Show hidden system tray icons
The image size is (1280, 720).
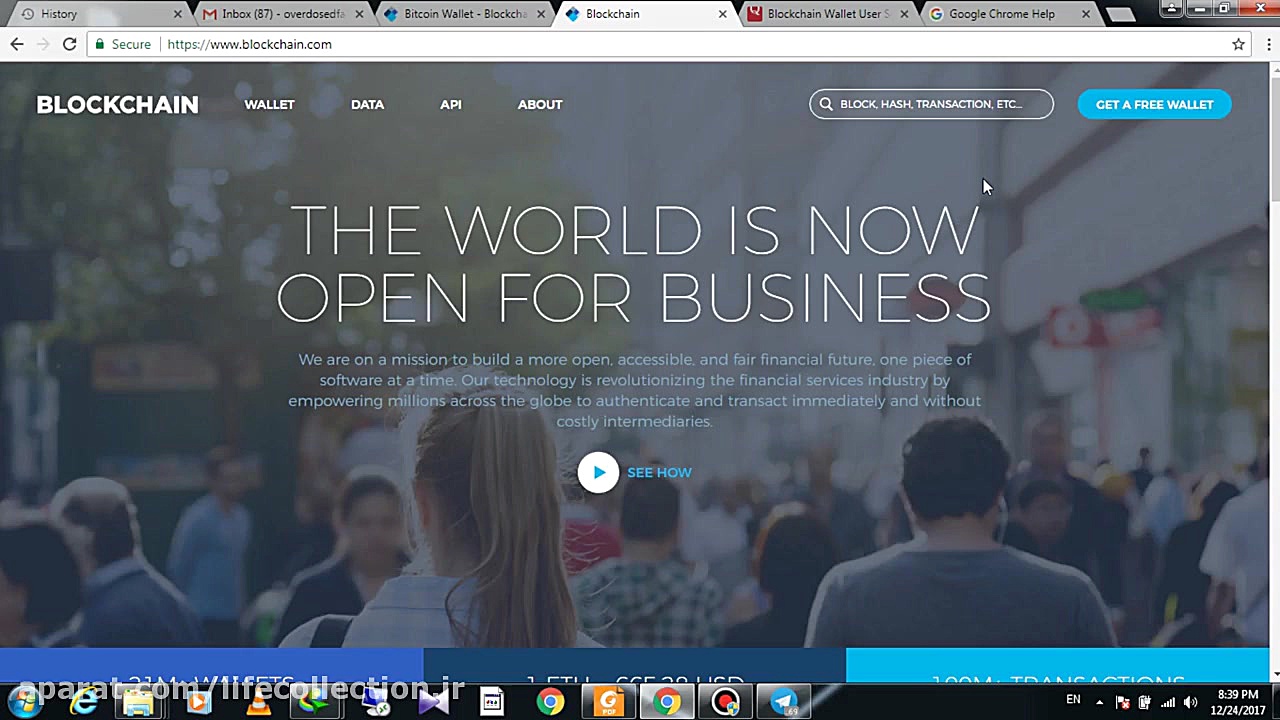pos(1099,702)
